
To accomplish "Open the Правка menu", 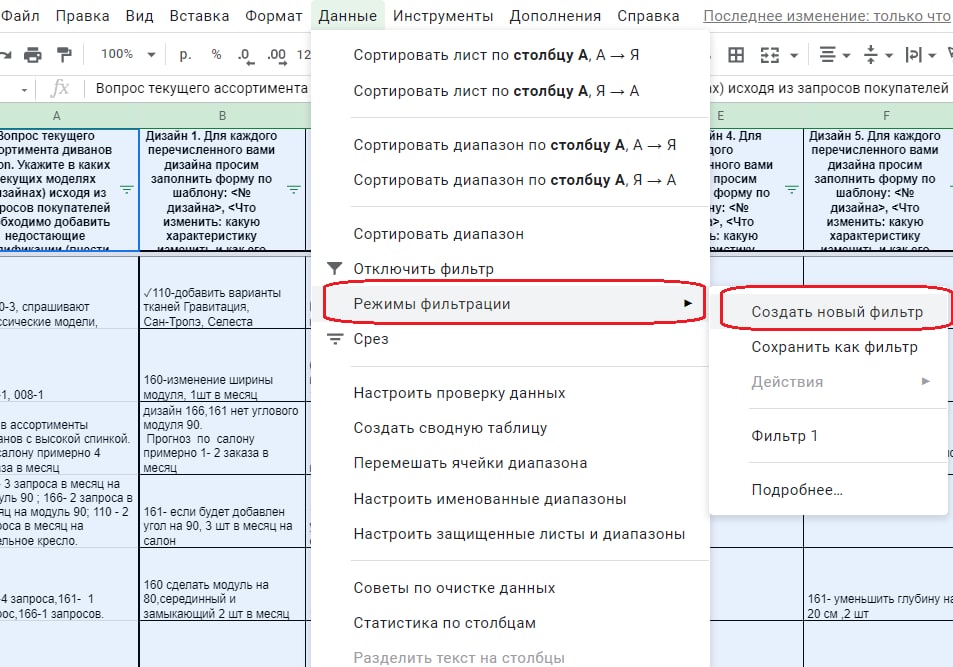I will (x=83, y=16).
